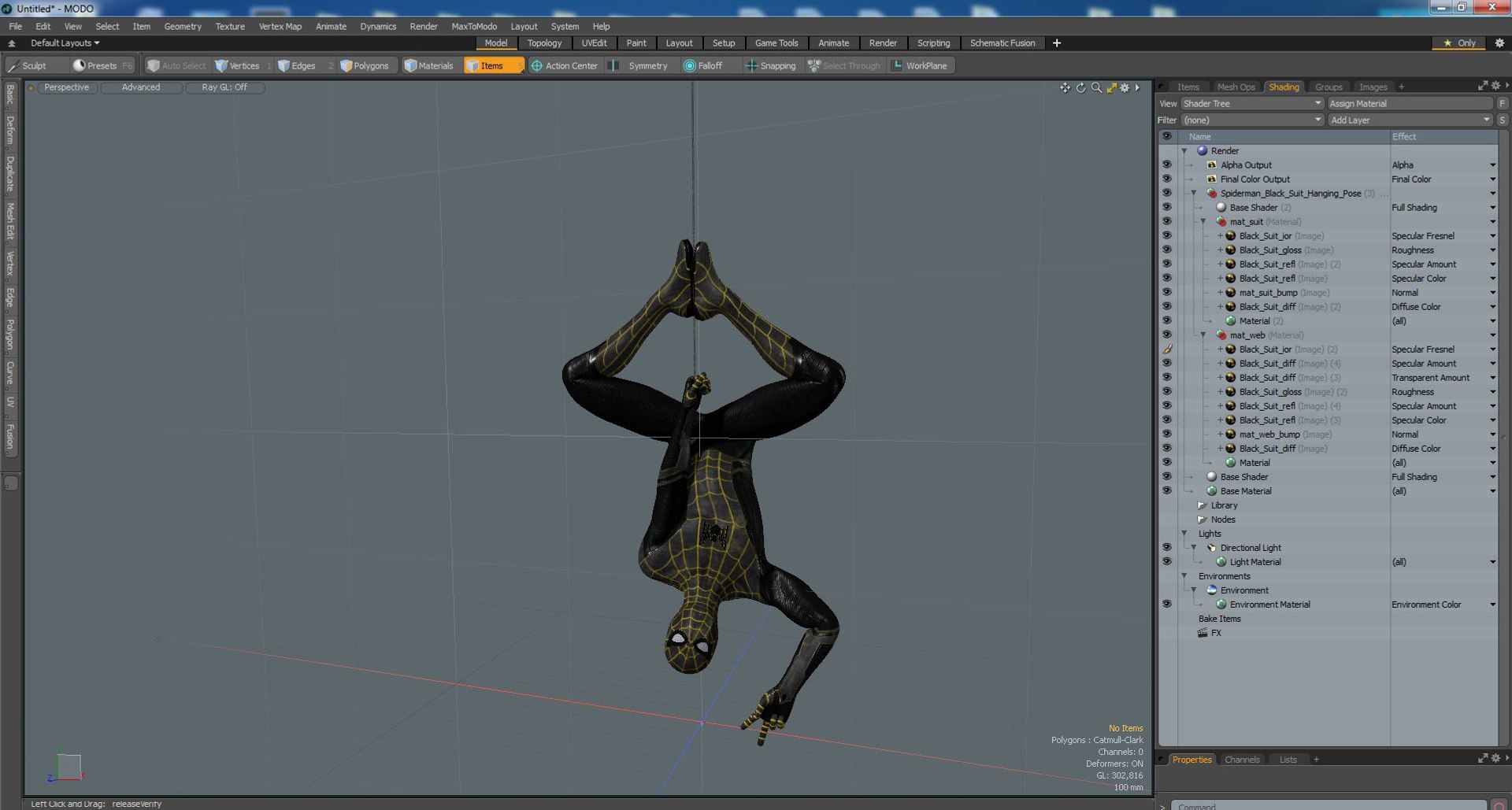Add a new panel tab beside the Images tab
The image size is (1512, 810).
tap(1401, 87)
